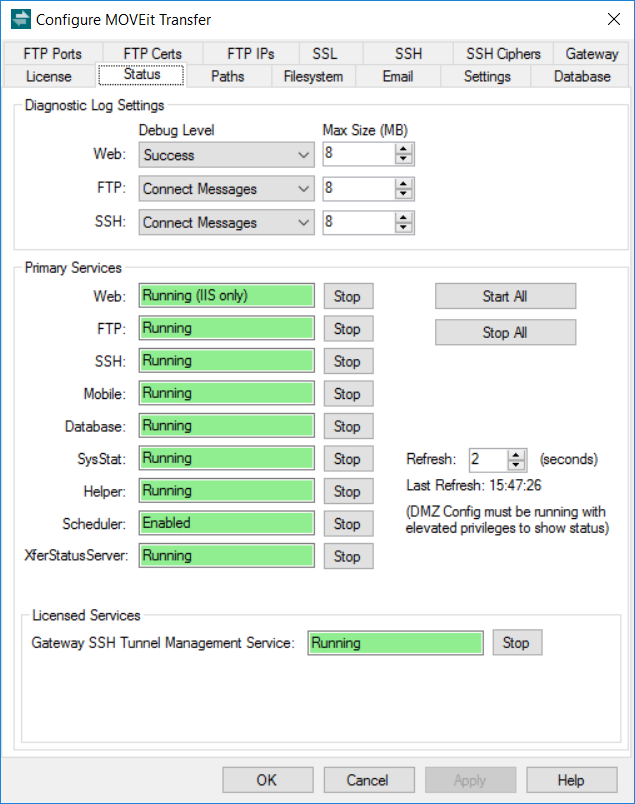Click the Scheduler 'Enabled' status field
635x804 pixels.
226,524
